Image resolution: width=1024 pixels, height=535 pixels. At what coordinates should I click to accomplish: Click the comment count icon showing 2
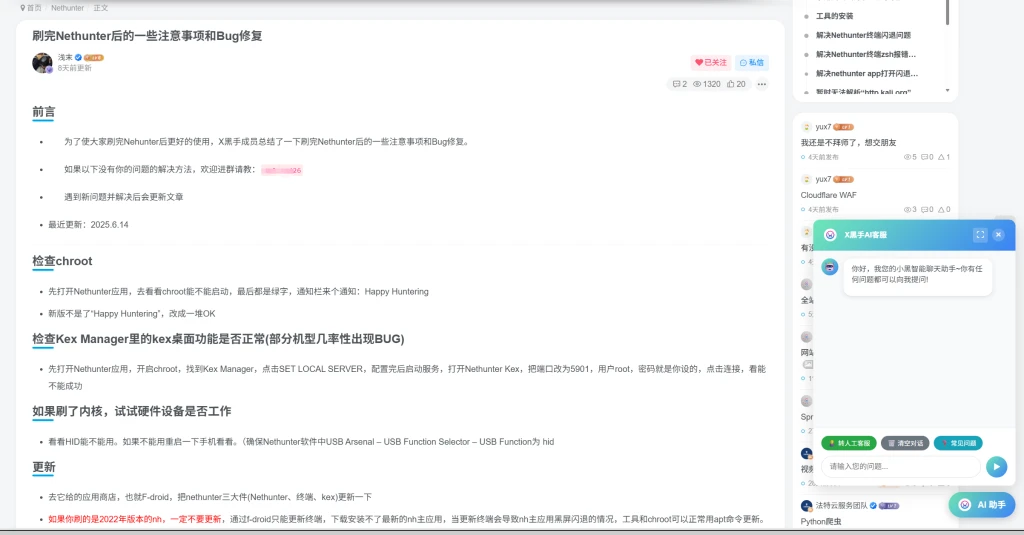[677, 84]
